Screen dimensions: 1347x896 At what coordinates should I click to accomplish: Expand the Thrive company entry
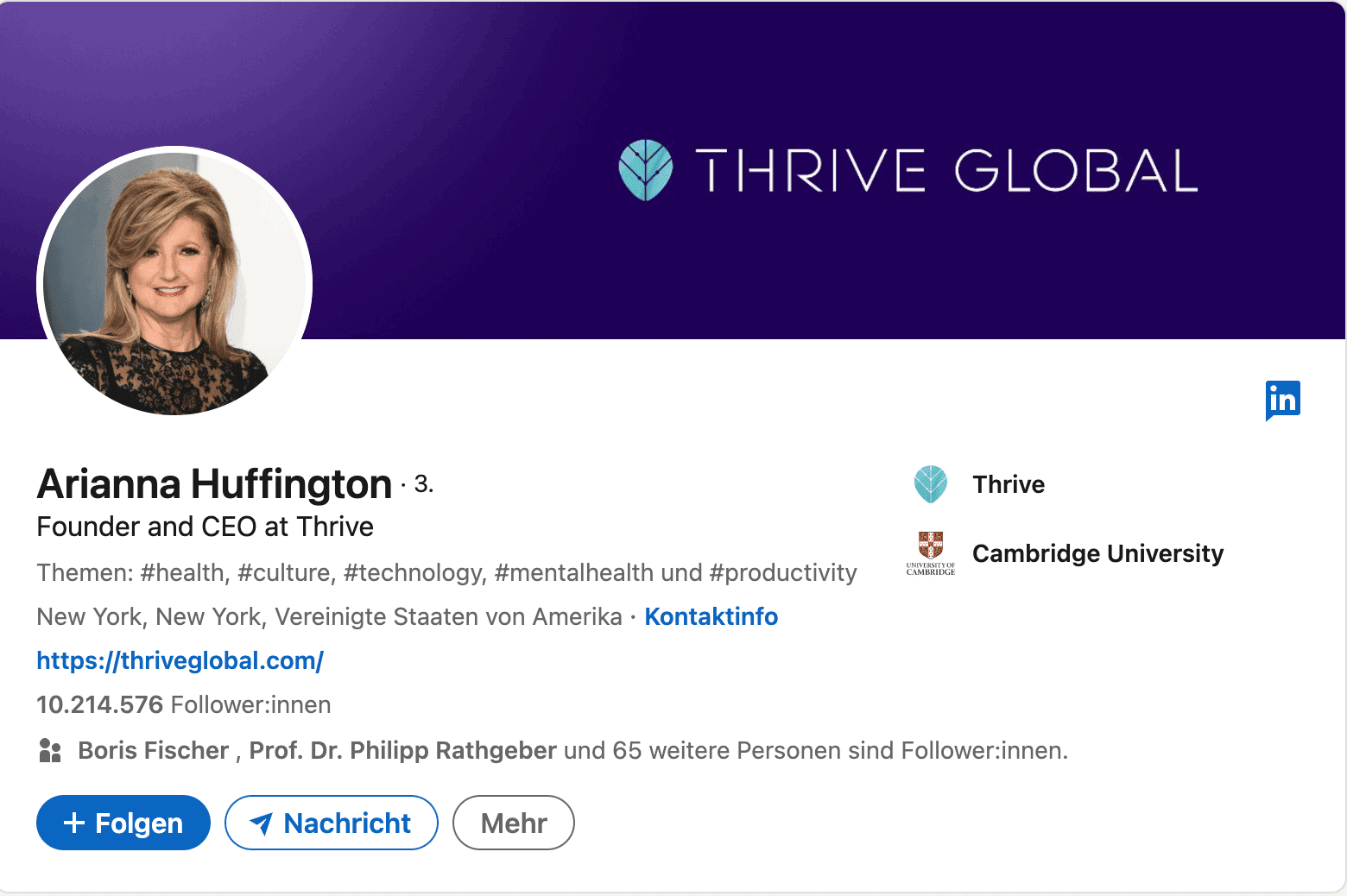click(1009, 483)
